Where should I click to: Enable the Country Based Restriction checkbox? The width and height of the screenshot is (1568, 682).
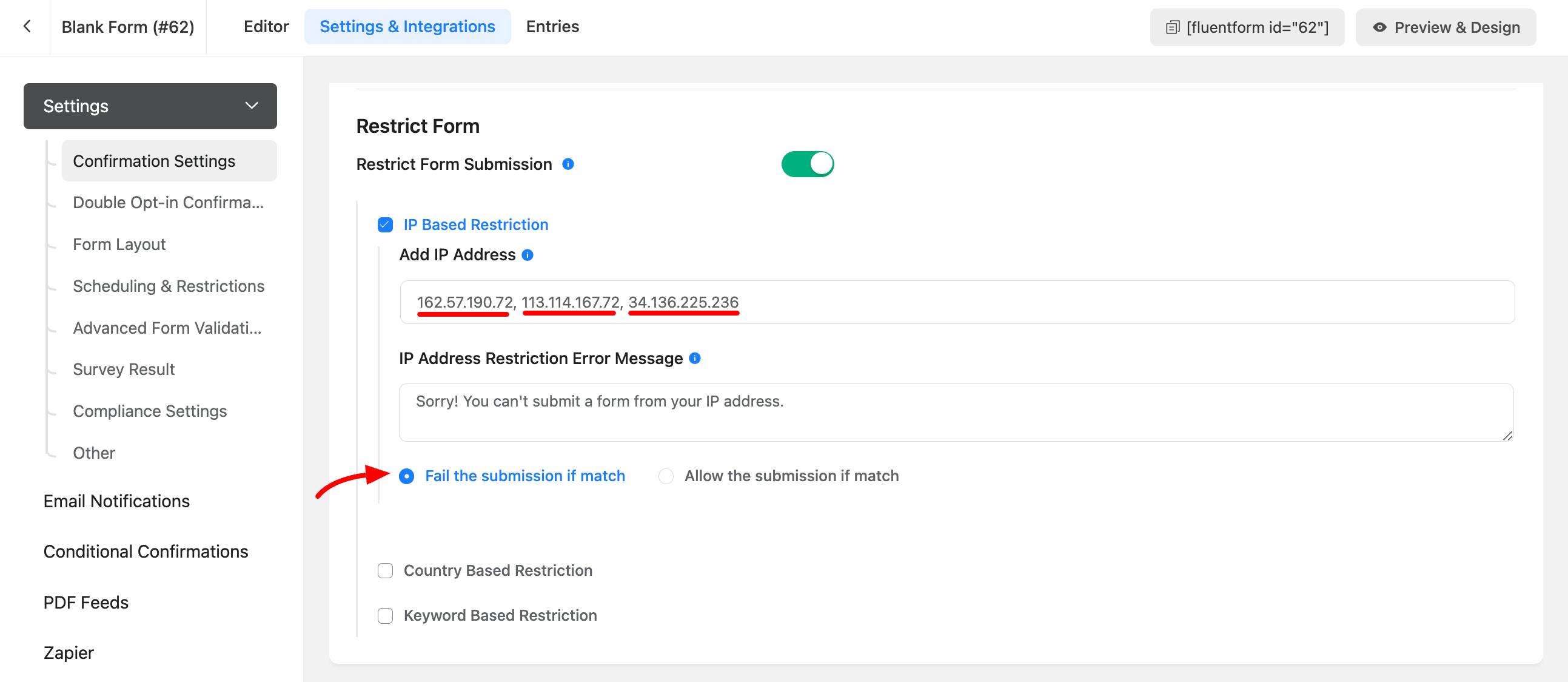[385, 570]
